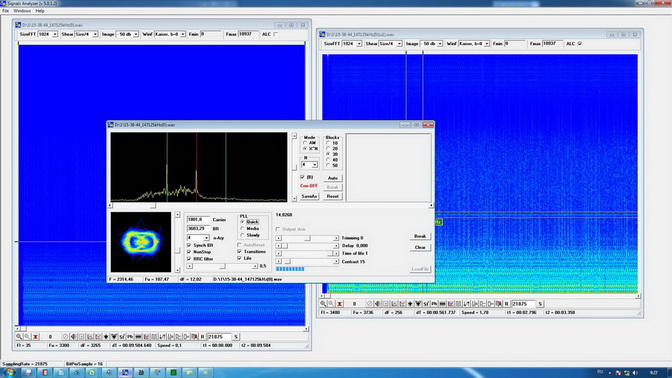Viewport: 672px width, 378px height.
Task: Click S button beside 21875 in left window
Action: pos(236,337)
